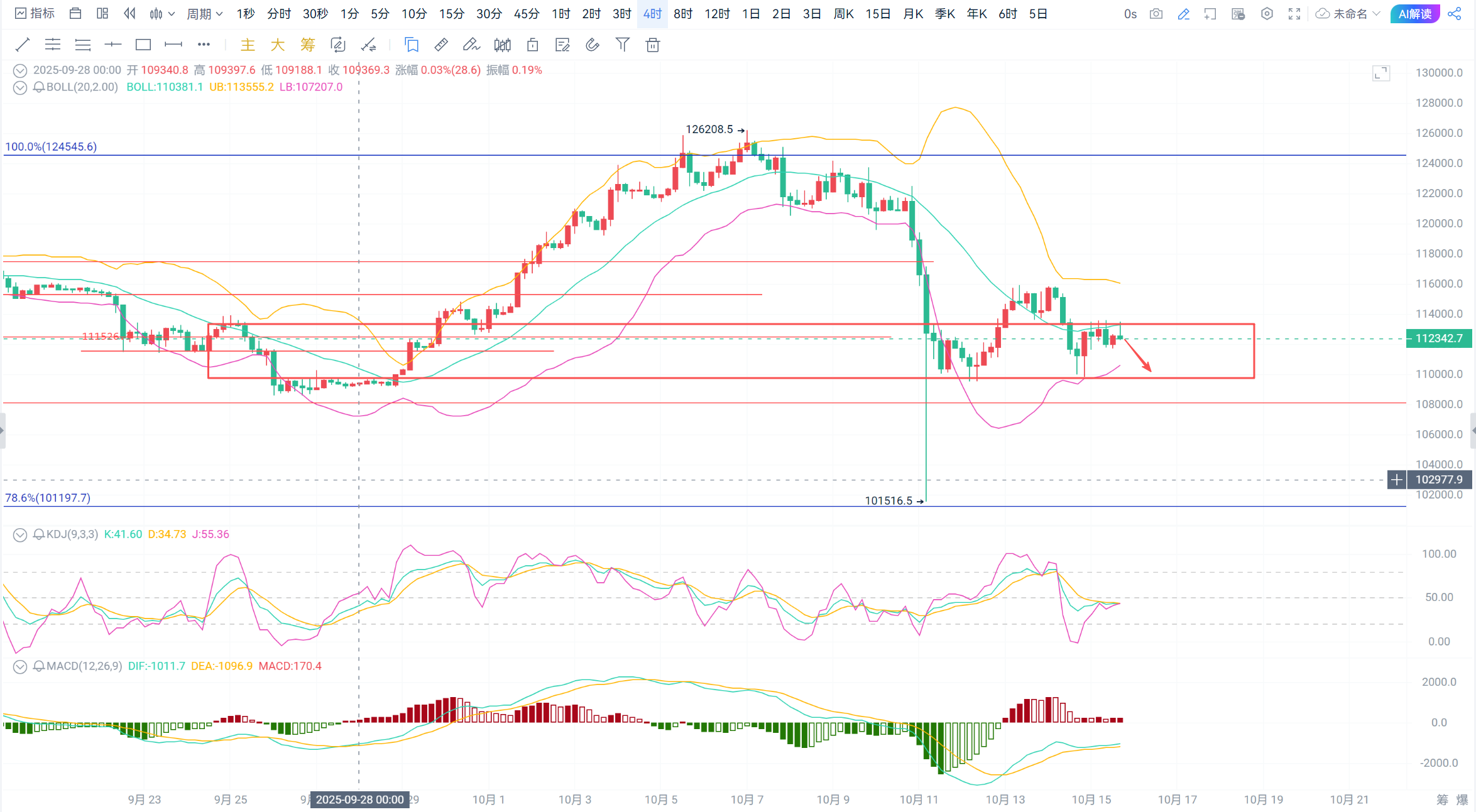Open the 指标 indicators button

35,14
